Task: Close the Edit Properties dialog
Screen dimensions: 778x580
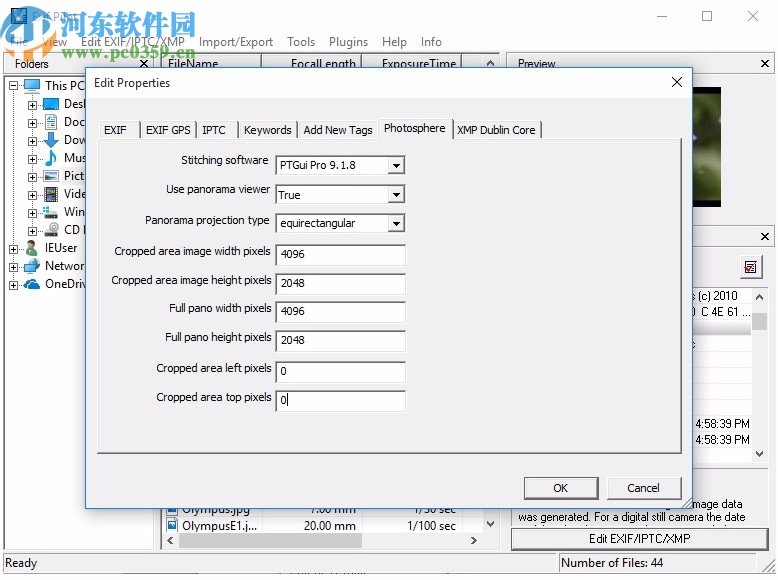Action: tap(677, 82)
